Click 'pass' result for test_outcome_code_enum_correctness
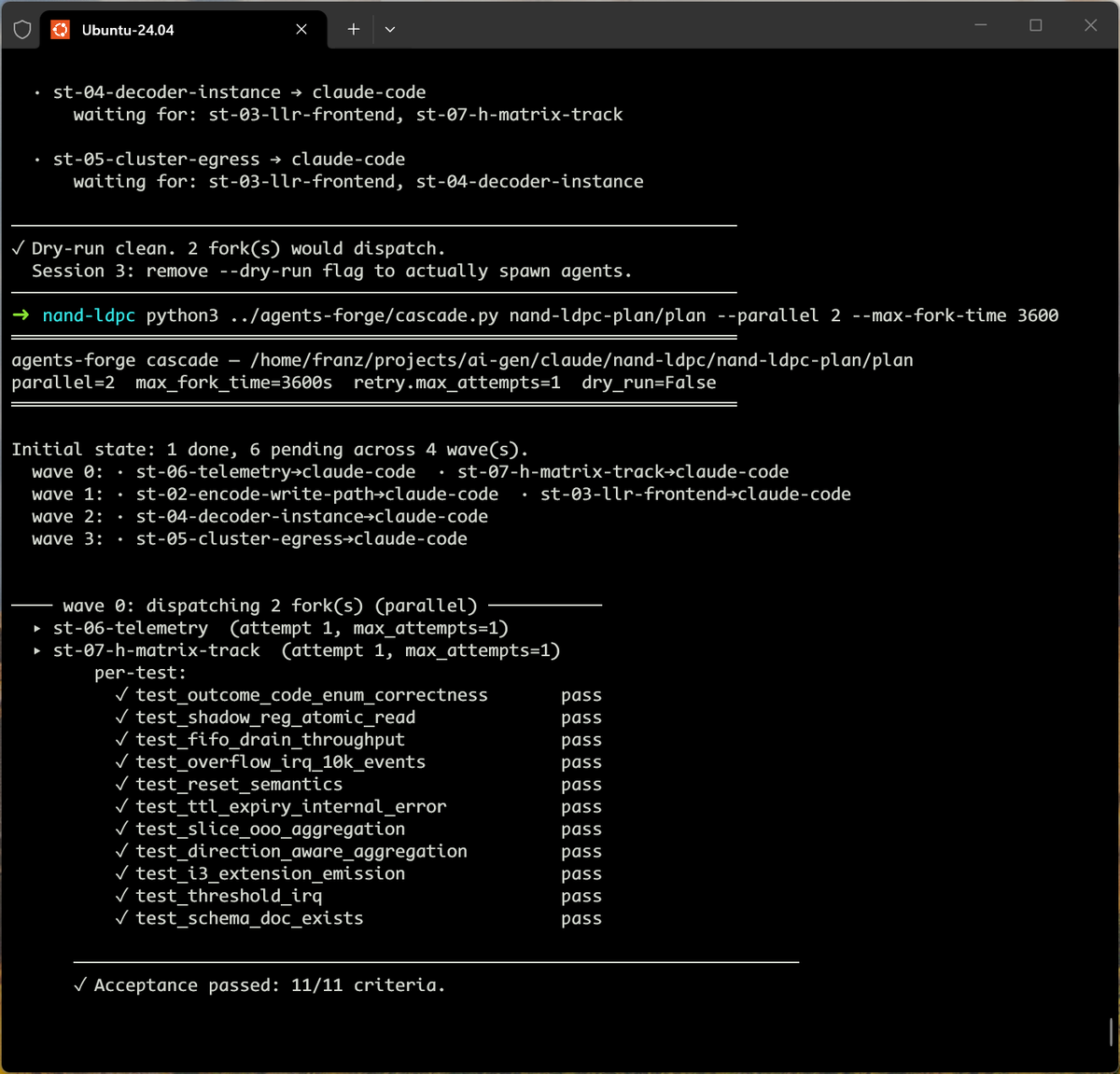This screenshot has height=1074, width=1120. tap(581, 696)
